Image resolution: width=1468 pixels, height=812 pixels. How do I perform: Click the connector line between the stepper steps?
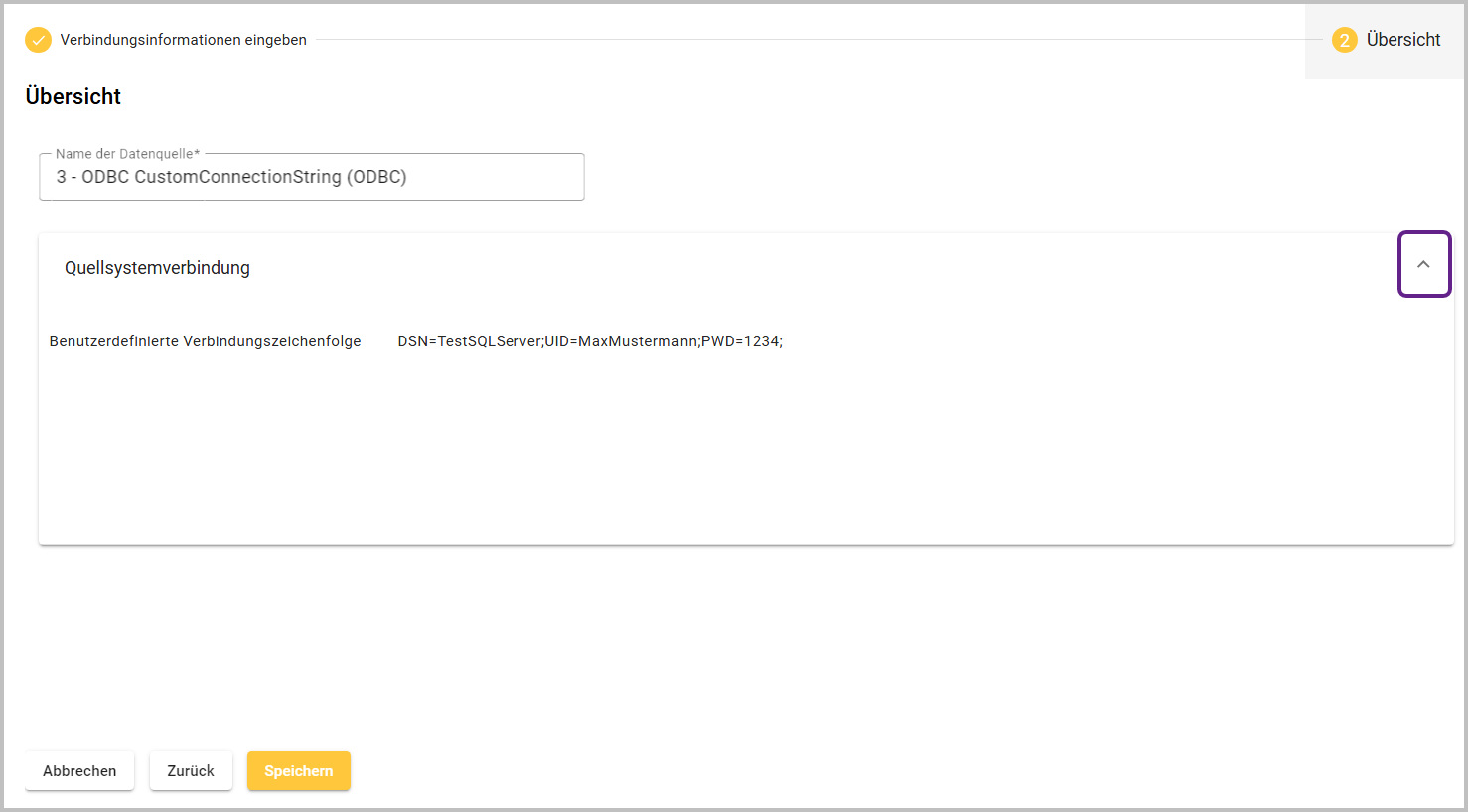pyautogui.click(x=814, y=40)
